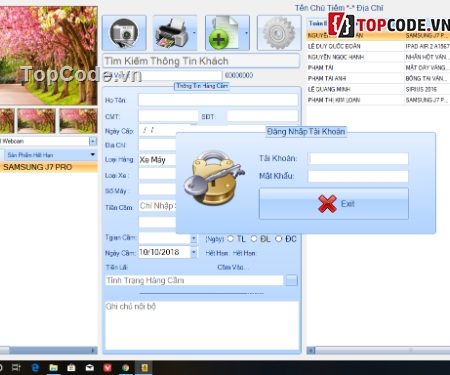Select LÊ DUY QUỐC ĐOÀN row
This screenshot has height=375, width=450.
point(378,46)
